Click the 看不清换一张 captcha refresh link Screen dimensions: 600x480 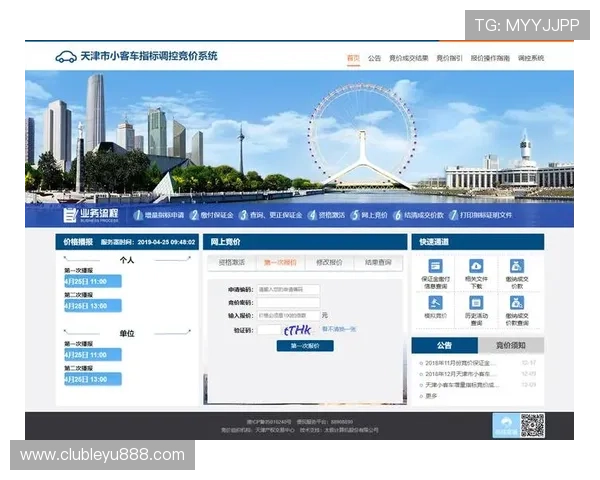coord(339,328)
